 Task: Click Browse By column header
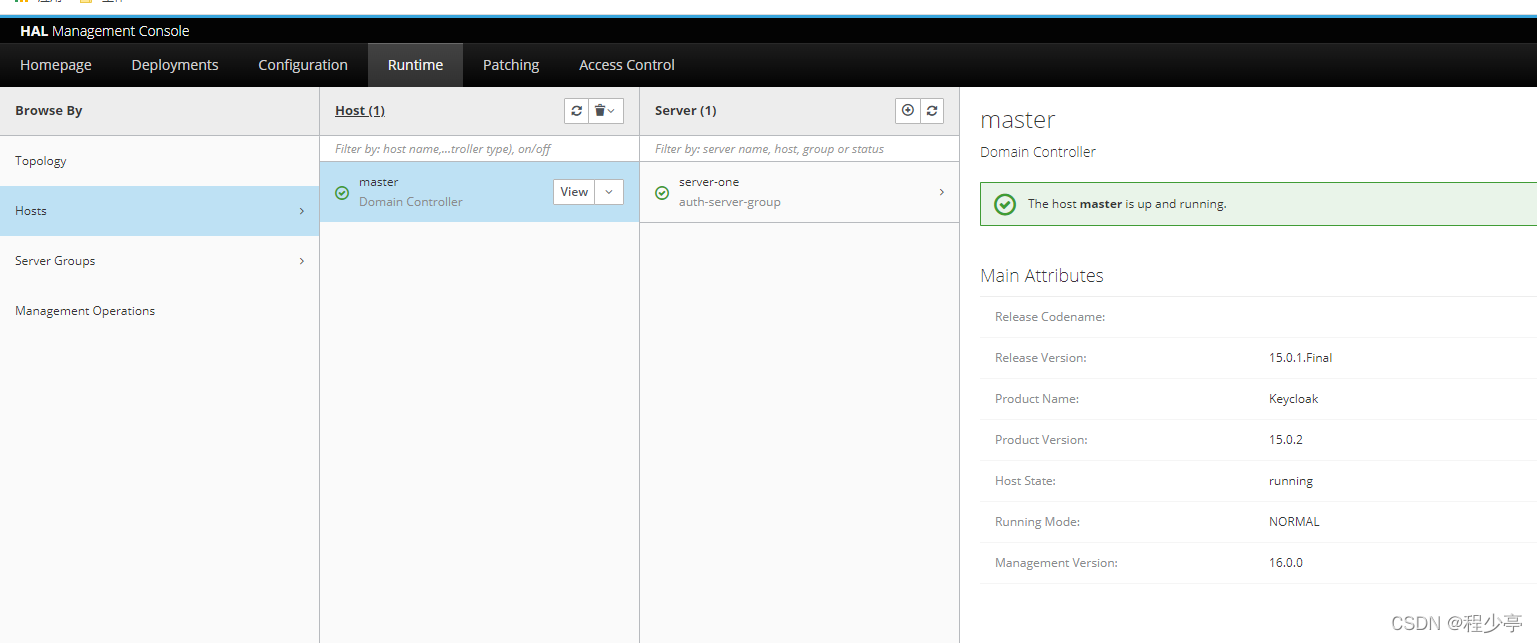pos(49,111)
